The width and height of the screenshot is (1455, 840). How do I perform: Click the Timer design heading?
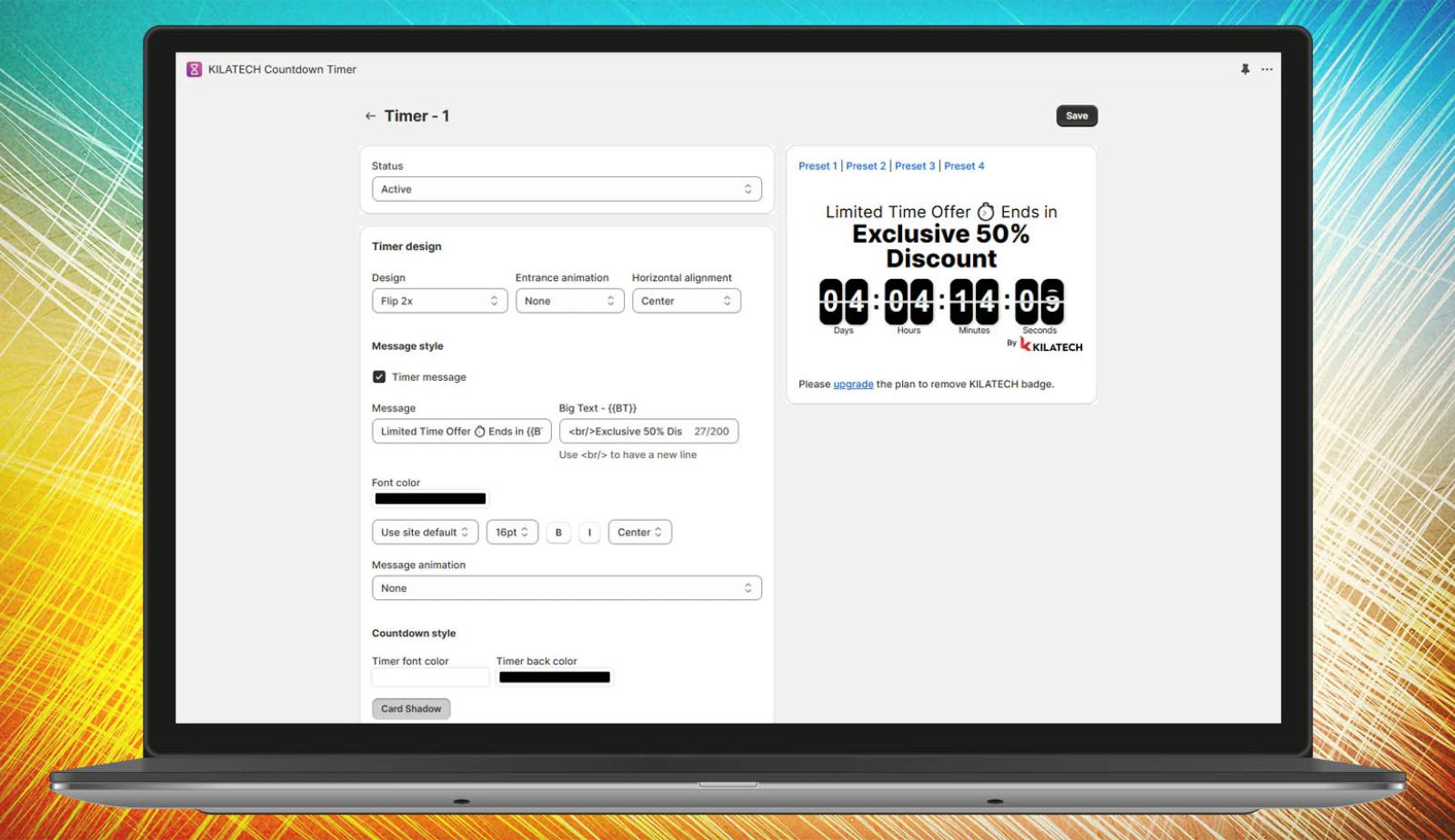[x=406, y=246]
